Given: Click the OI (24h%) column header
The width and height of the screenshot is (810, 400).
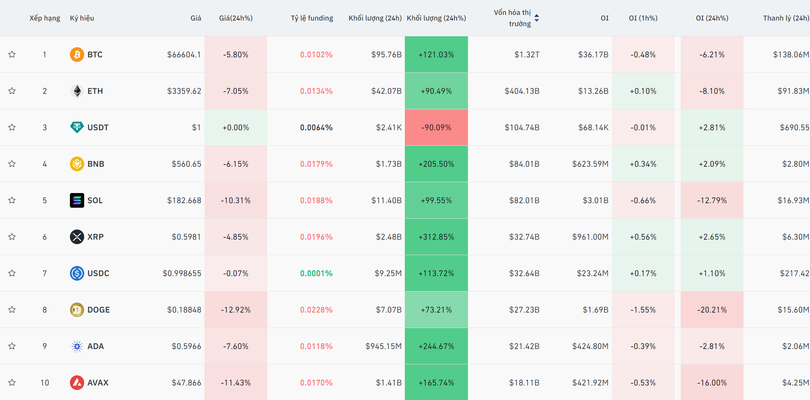Looking at the screenshot, I should click(712, 18).
